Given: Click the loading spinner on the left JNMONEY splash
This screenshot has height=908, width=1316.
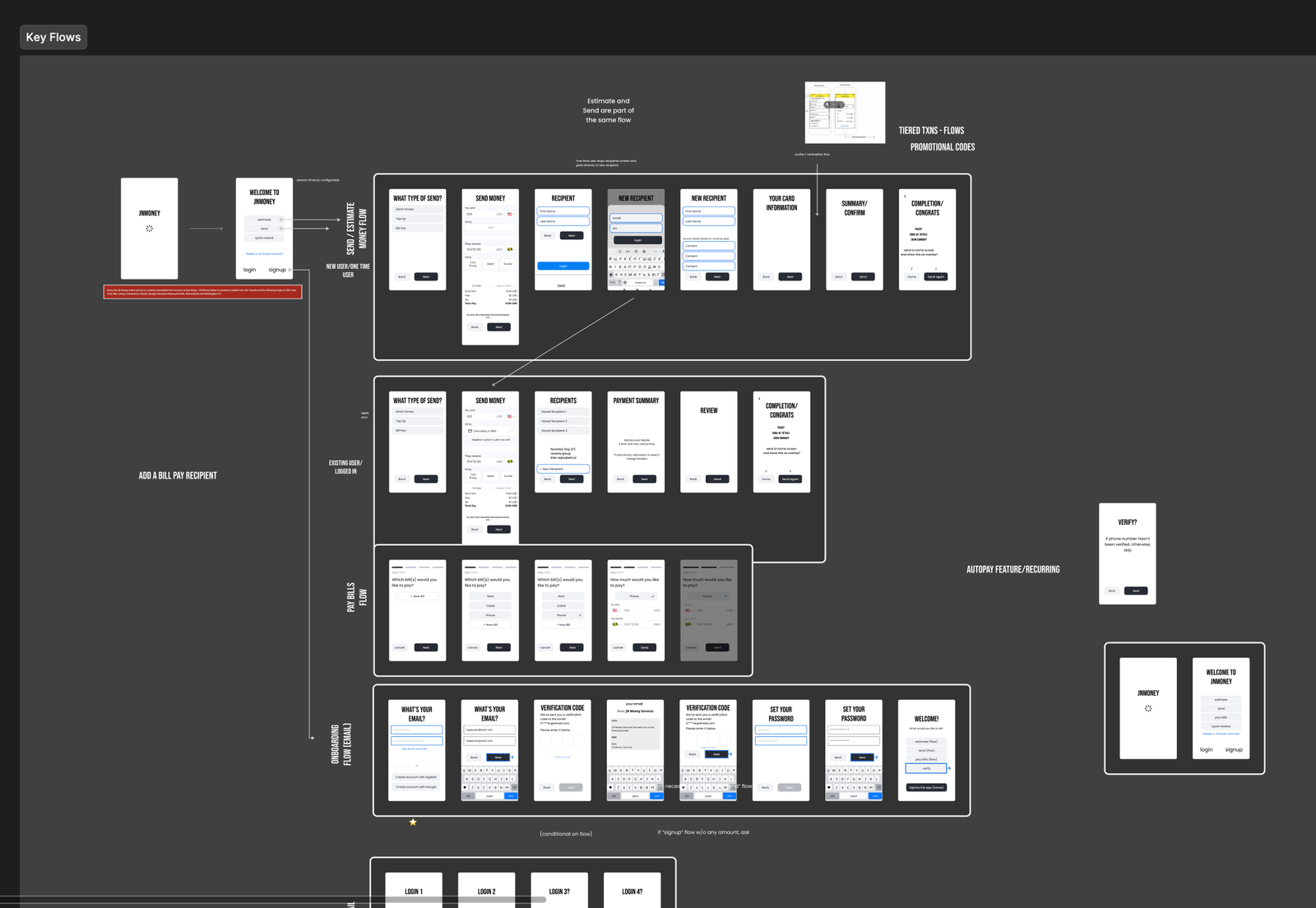Looking at the screenshot, I should pos(149,229).
